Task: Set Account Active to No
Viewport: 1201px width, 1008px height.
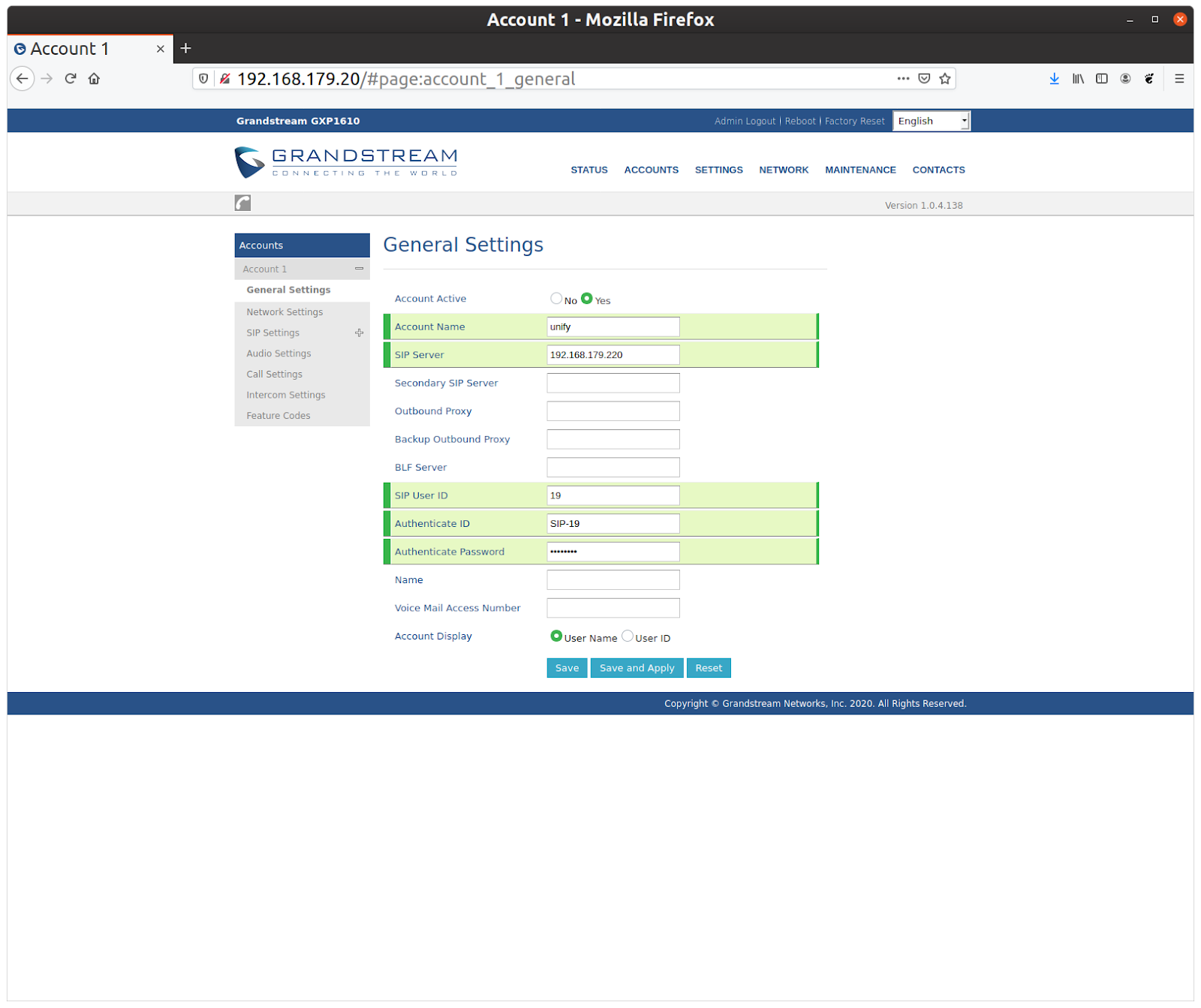Action: [556, 299]
